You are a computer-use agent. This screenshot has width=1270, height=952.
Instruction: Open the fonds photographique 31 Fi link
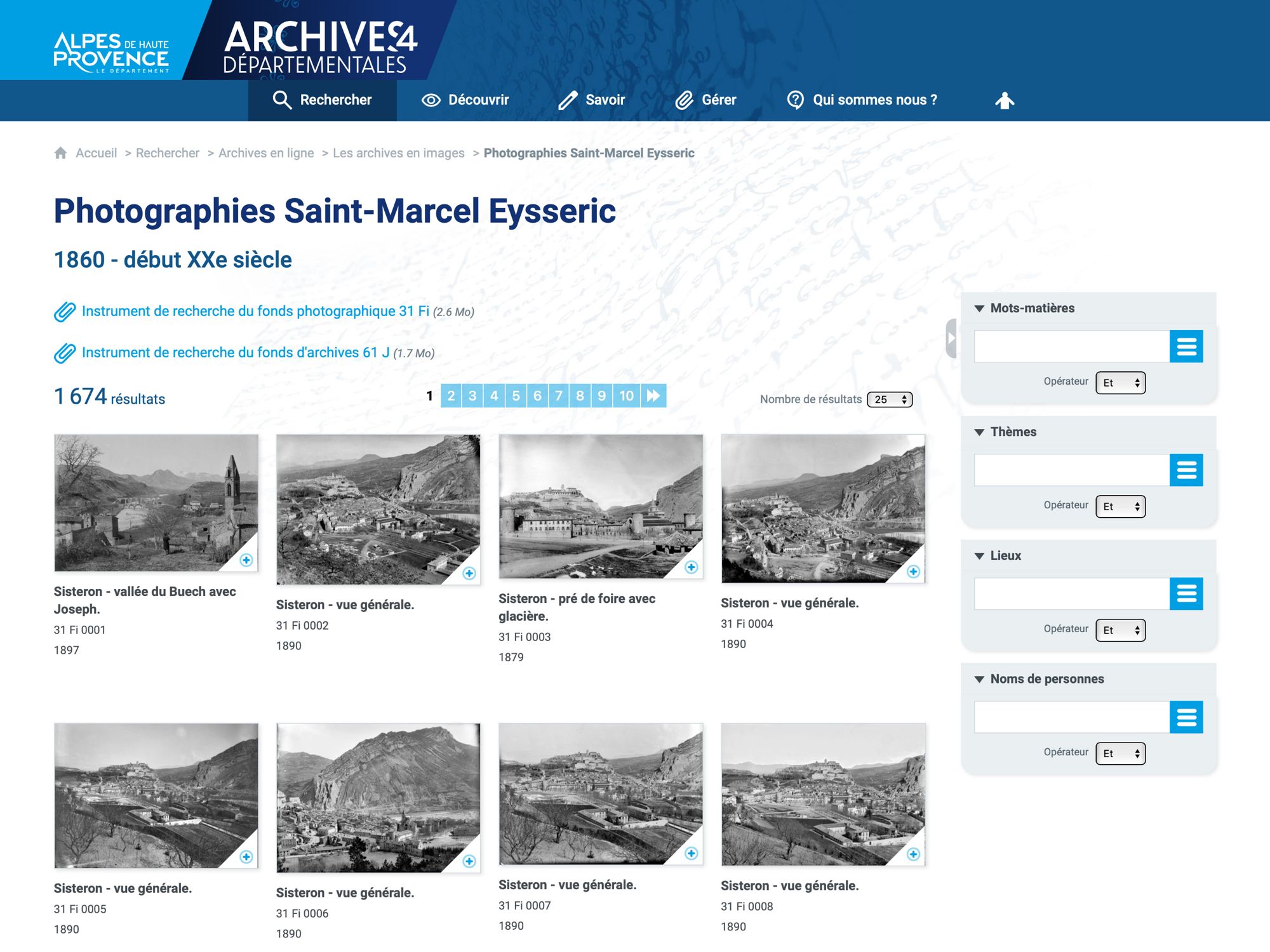[x=255, y=311]
